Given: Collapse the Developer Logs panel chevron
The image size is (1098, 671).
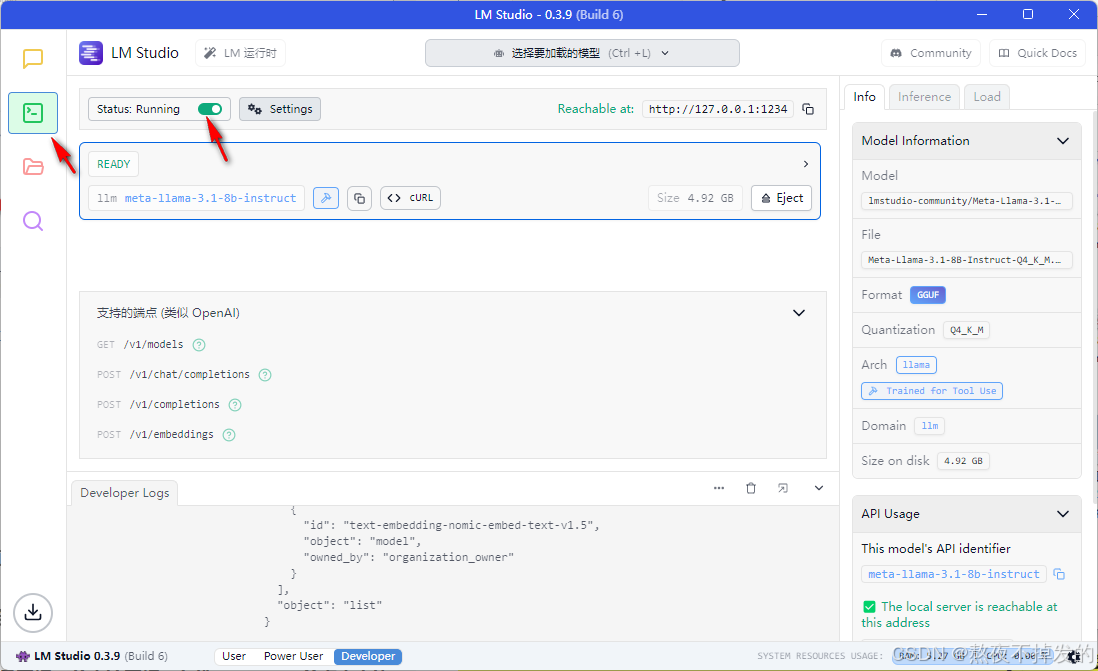Looking at the screenshot, I should coord(819,488).
